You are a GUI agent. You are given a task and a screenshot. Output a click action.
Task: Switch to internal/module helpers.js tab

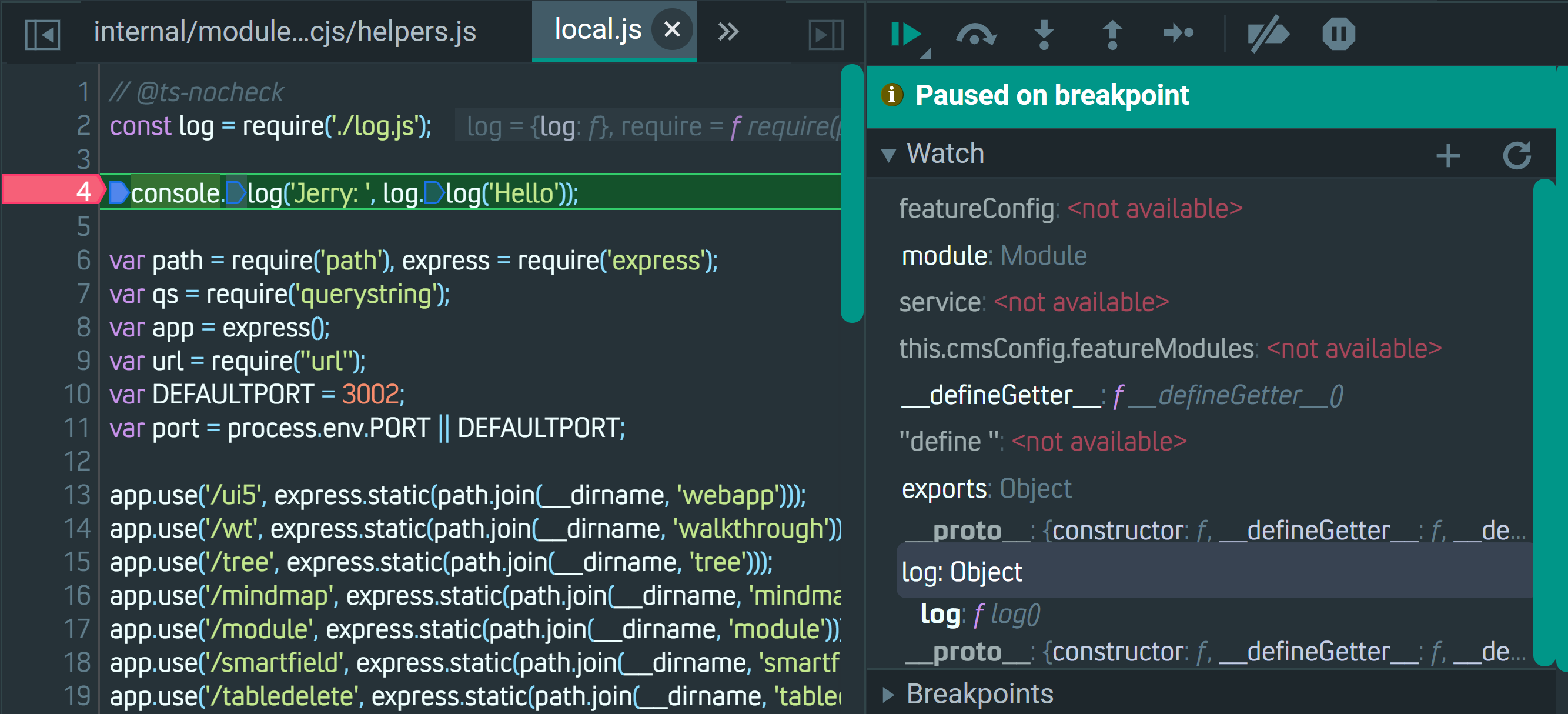click(x=285, y=32)
